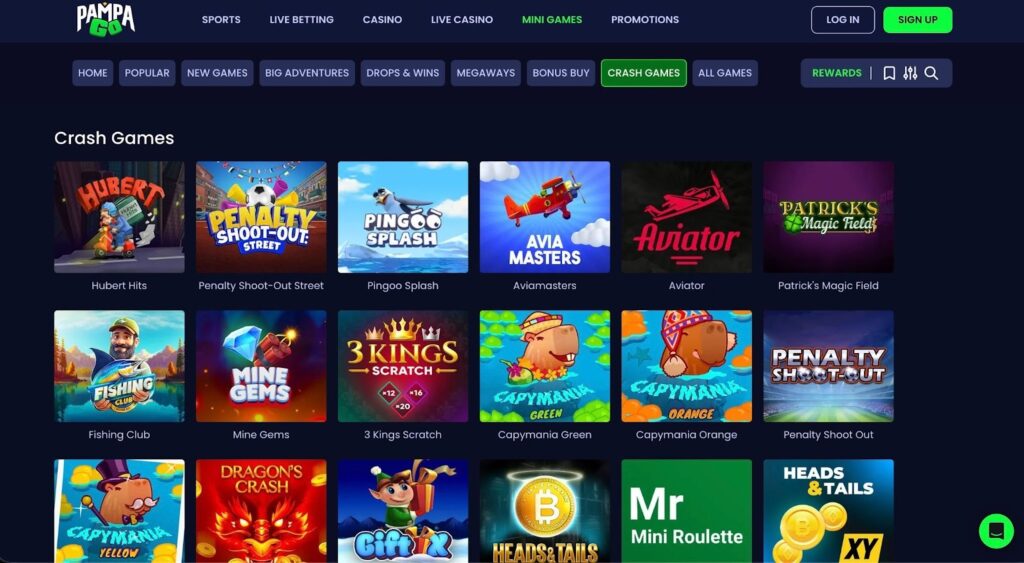Open the search magnifier icon
The height and width of the screenshot is (563, 1024).
[931, 73]
